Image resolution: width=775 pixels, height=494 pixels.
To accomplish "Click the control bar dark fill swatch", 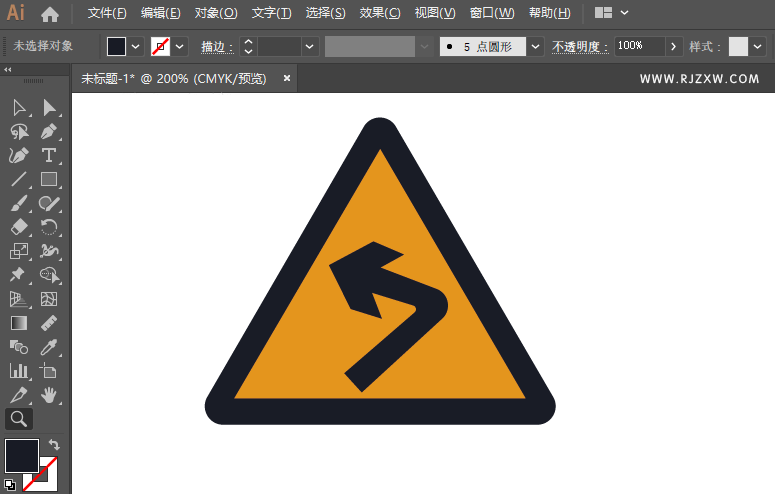I will point(117,47).
